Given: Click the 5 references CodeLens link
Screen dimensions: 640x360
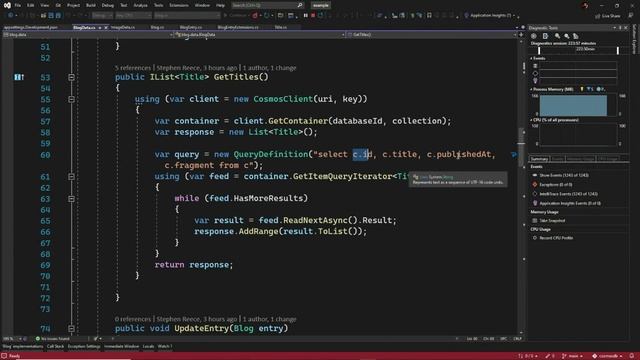Looking at the screenshot, I should tap(133, 68).
